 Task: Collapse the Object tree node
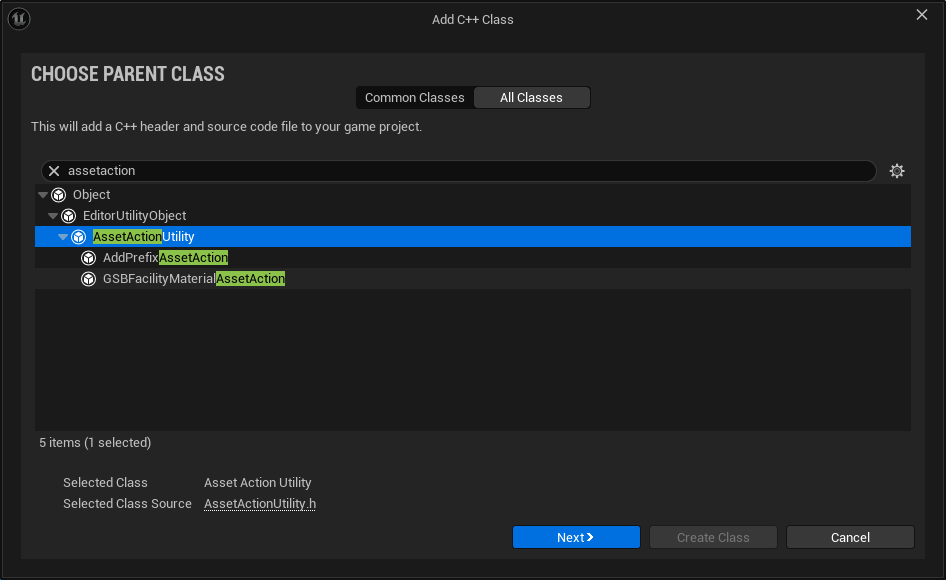(x=43, y=195)
